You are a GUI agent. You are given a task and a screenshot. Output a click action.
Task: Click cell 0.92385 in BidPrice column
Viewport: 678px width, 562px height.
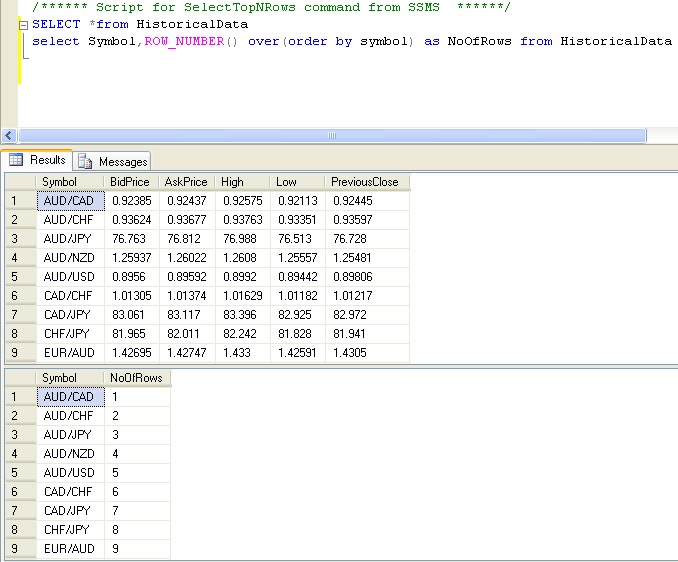(132, 201)
